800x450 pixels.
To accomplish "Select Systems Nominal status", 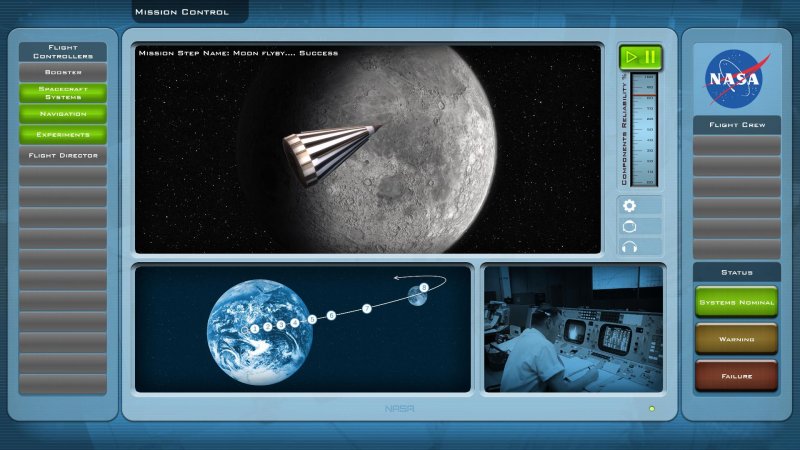I will click(x=737, y=302).
